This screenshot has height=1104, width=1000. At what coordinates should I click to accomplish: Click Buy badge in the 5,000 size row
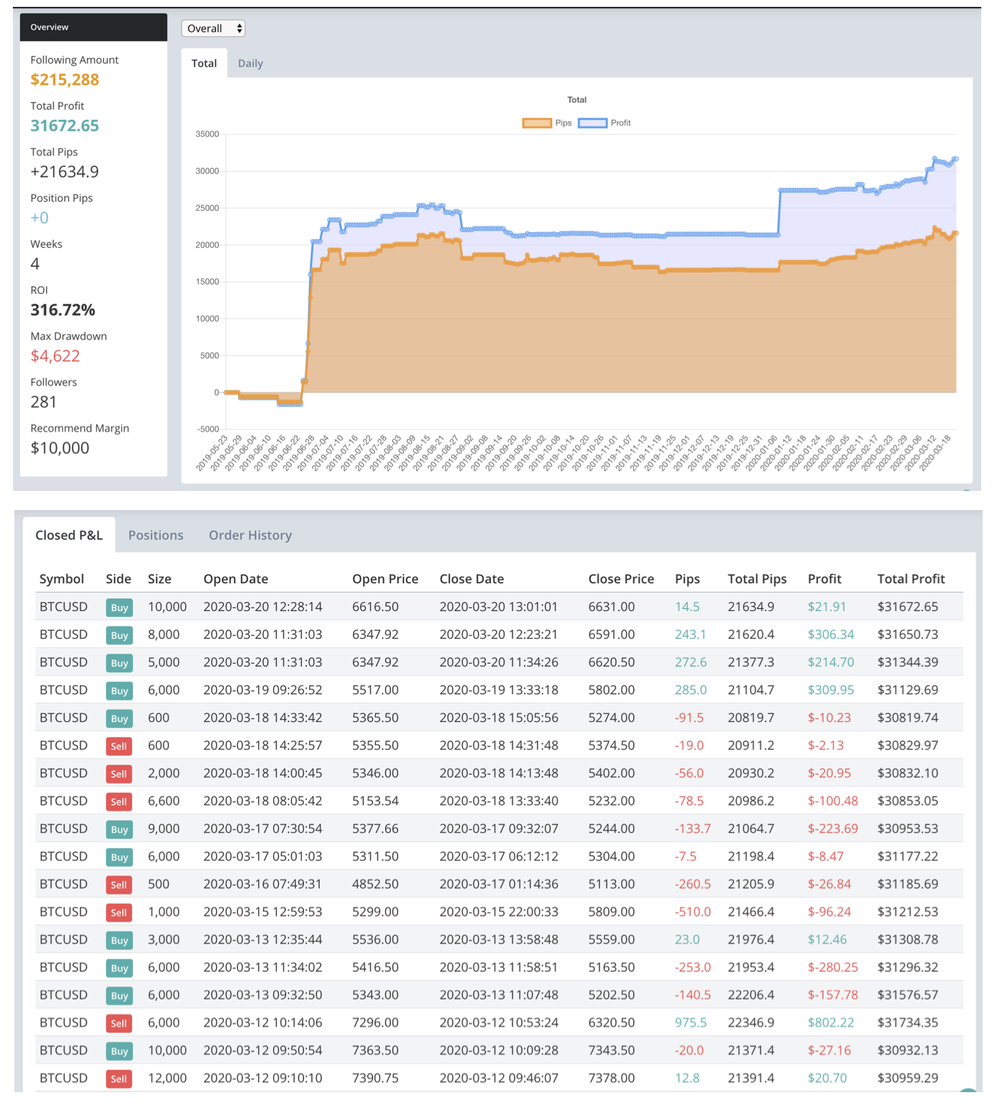(x=119, y=663)
